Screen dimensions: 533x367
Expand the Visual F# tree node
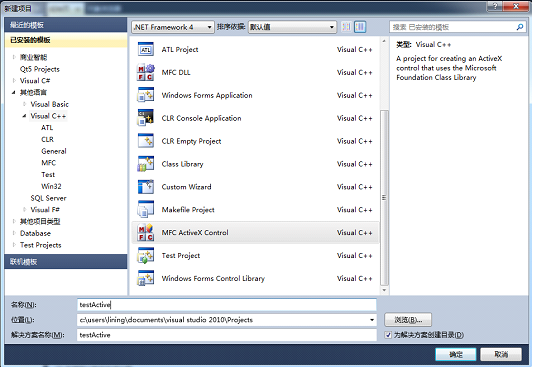24,209
